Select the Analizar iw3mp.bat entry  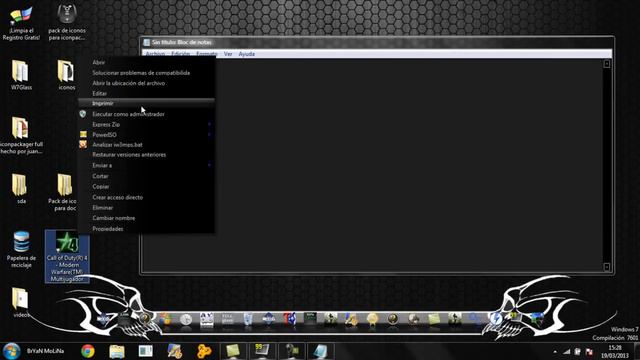146,144
